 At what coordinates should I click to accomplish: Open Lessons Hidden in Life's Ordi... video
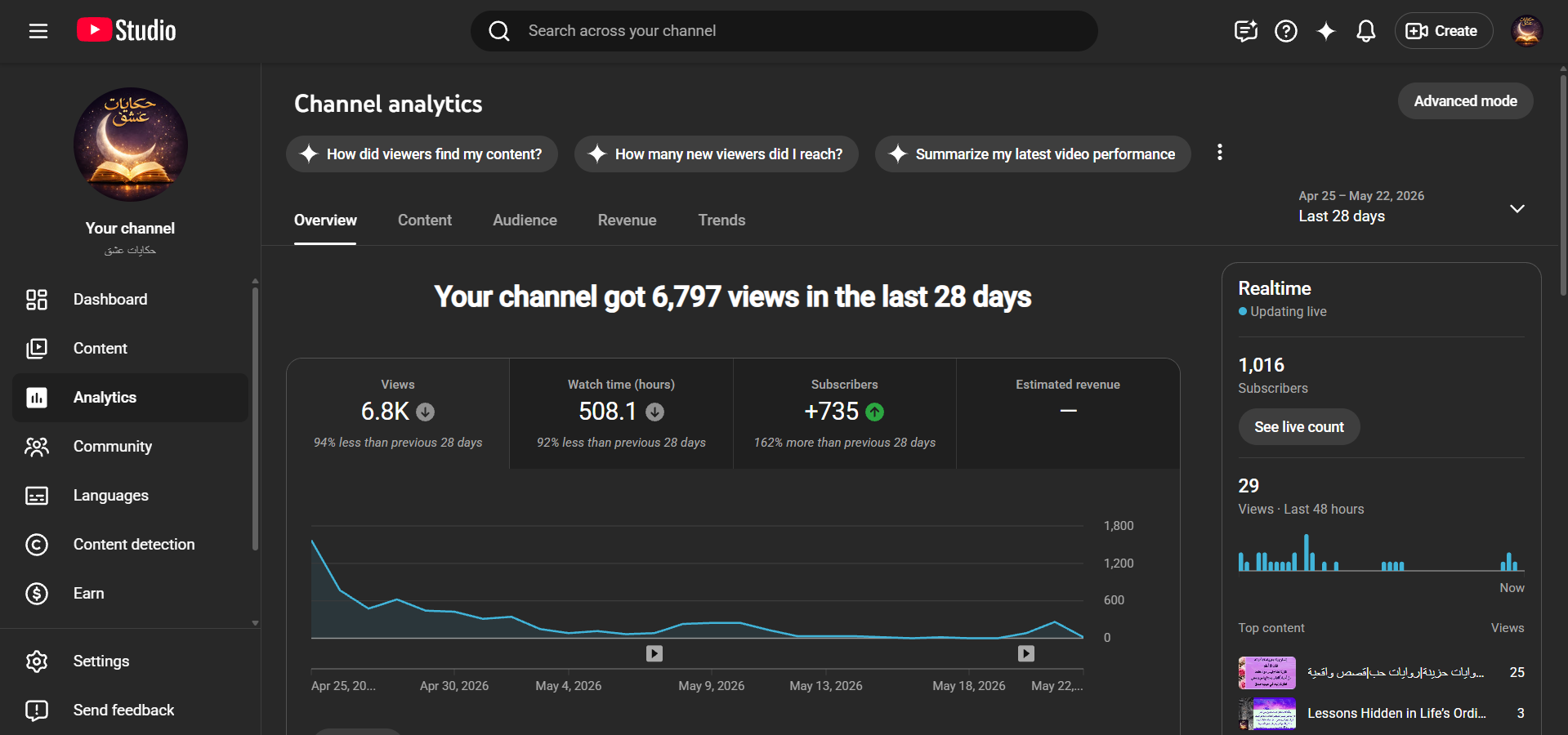coord(1396,714)
